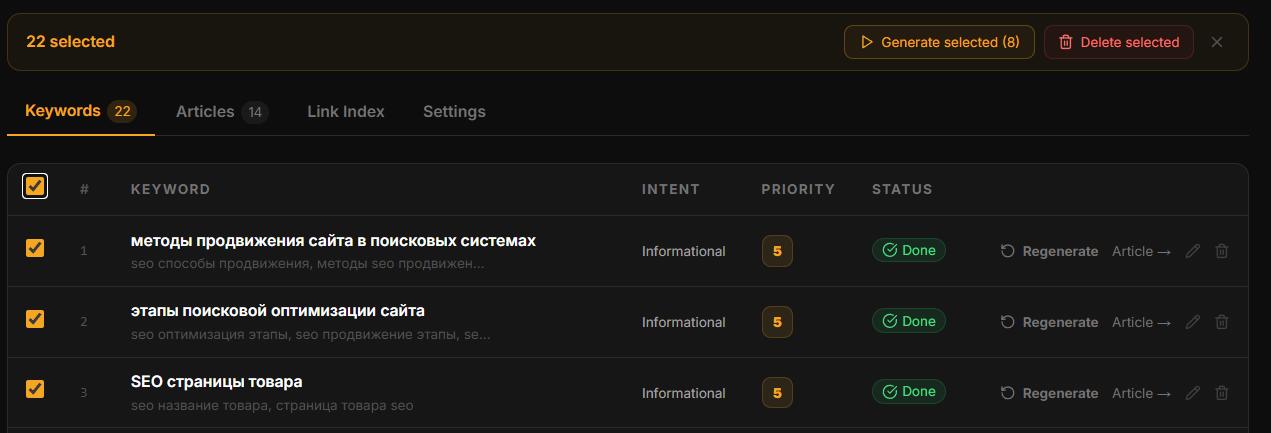This screenshot has height=433, width=1271.
Task: Toggle the select-all checkbox in header
Action: point(35,186)
